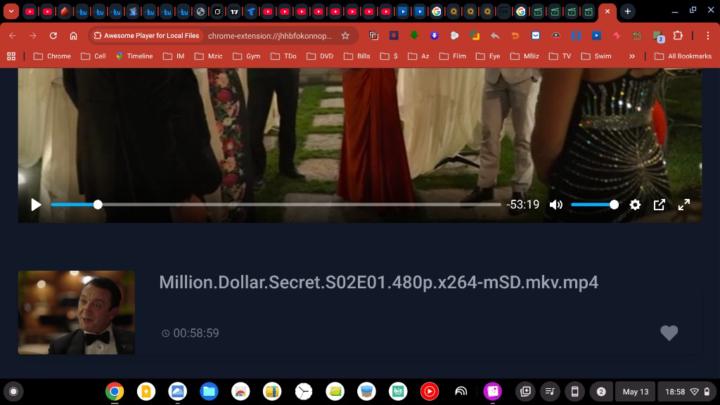
Task: Open a new tab with plus button
Action: [628, 11]
